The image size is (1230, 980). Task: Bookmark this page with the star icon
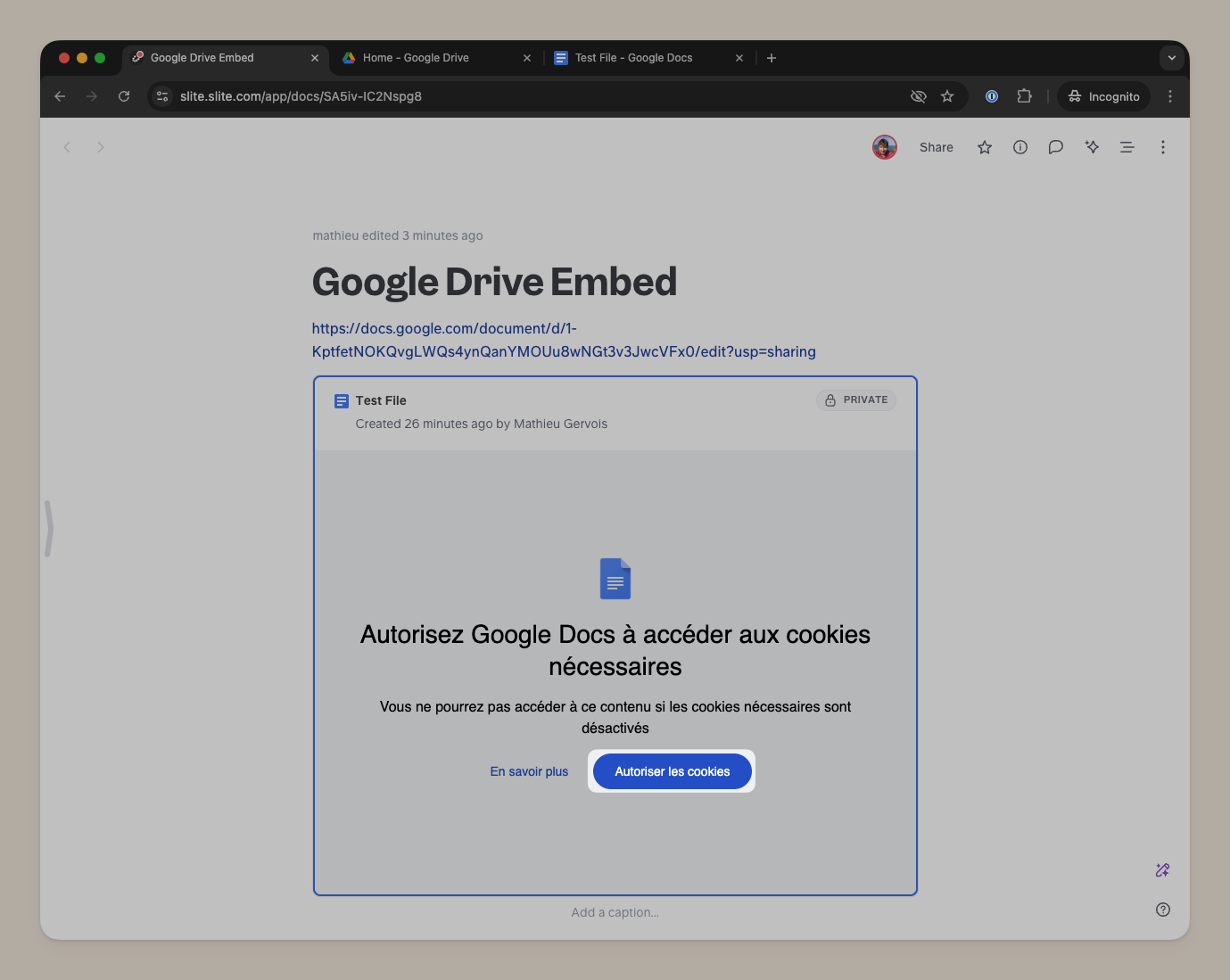[947, 96]
